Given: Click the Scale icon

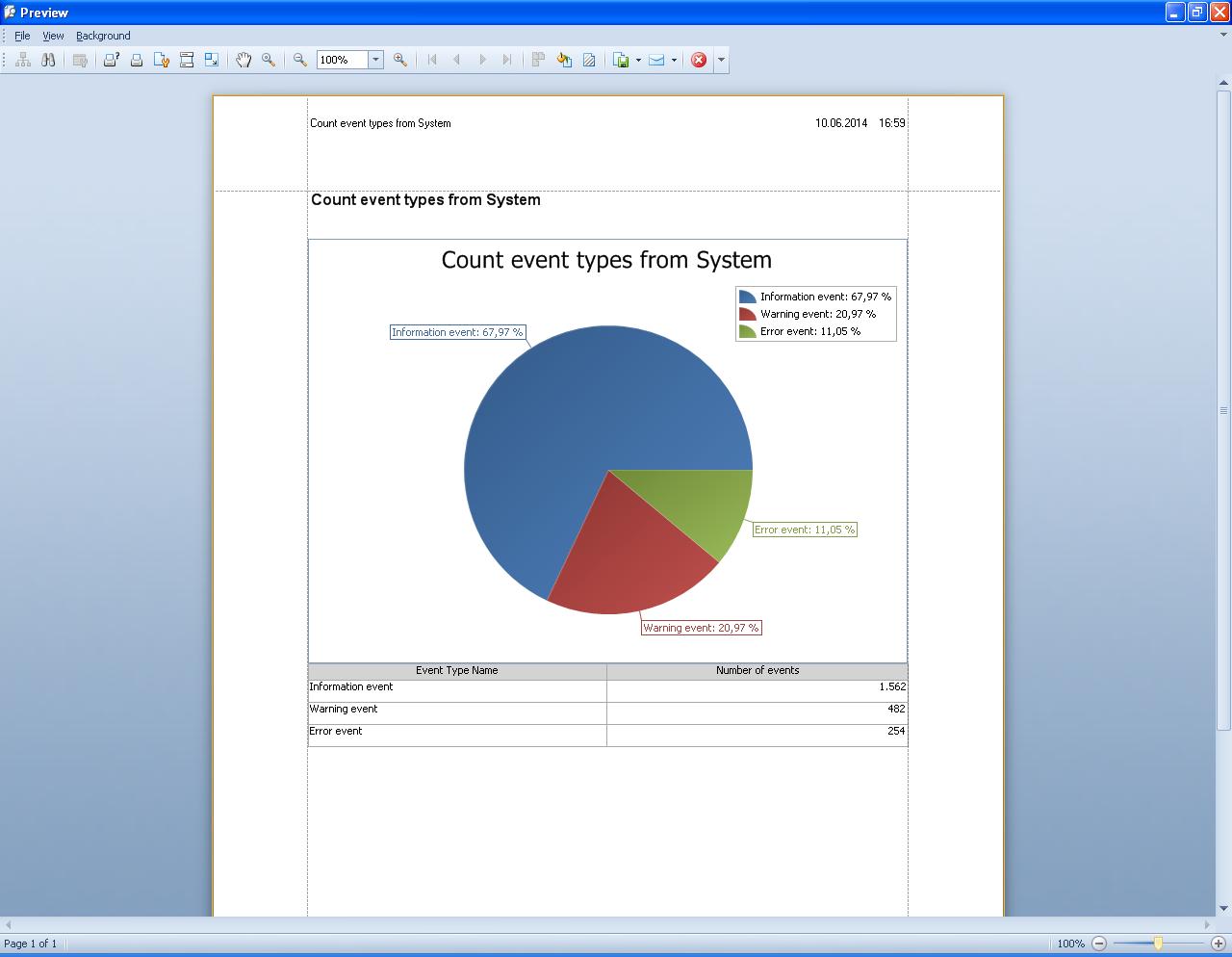Looking at the screenshot, I should pos(212,60).
